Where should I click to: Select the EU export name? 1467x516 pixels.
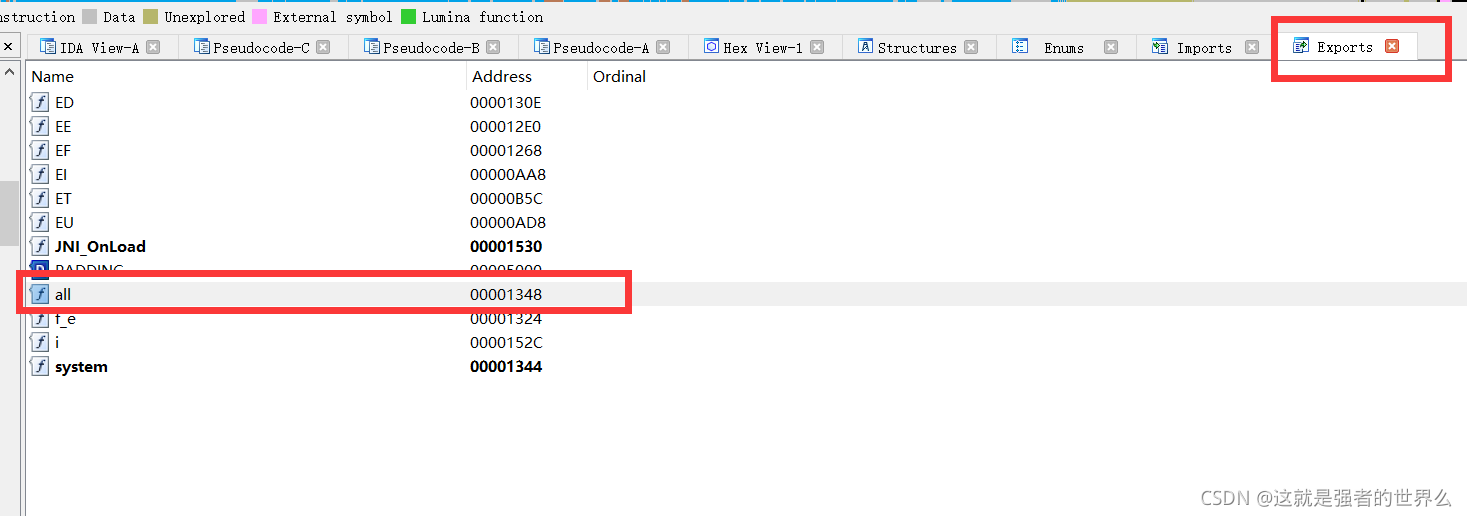64,222
